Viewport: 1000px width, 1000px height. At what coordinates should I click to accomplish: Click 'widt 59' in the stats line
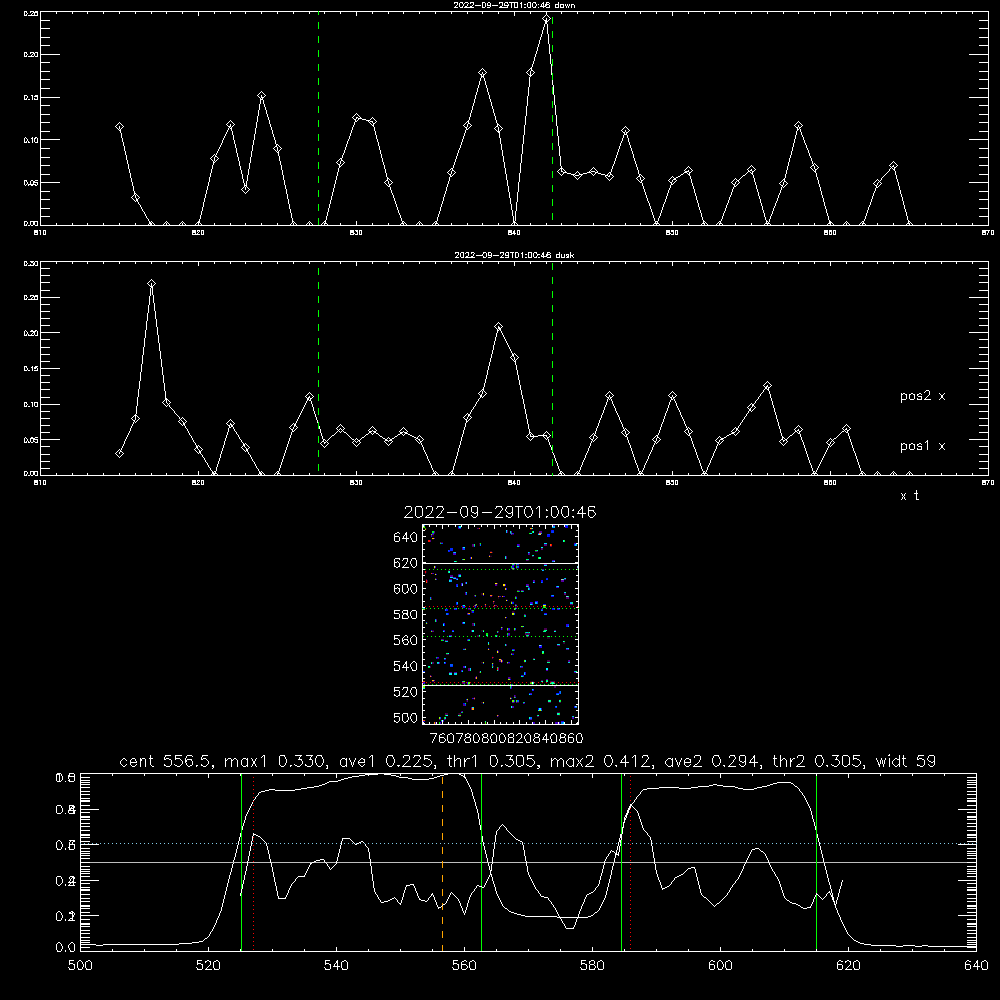[906, 761]
